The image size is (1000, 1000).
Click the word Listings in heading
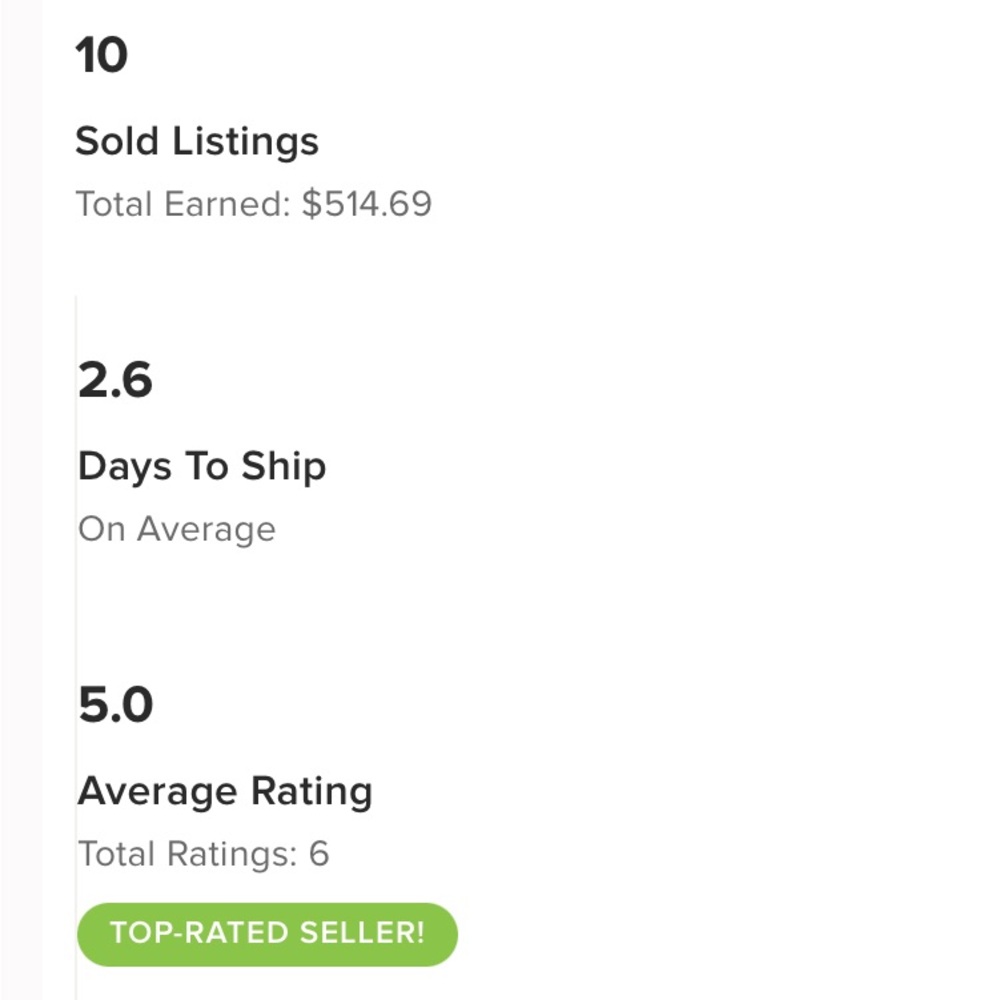(x=246, y=142)
